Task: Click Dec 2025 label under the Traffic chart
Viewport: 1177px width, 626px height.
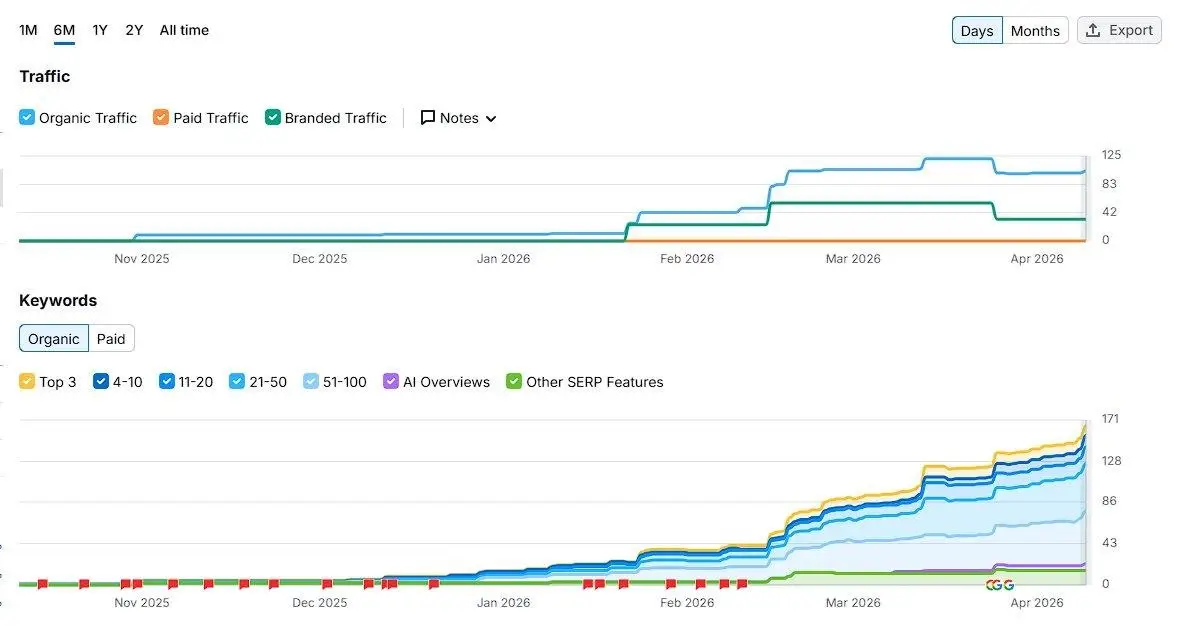Action: coord(320,258)
